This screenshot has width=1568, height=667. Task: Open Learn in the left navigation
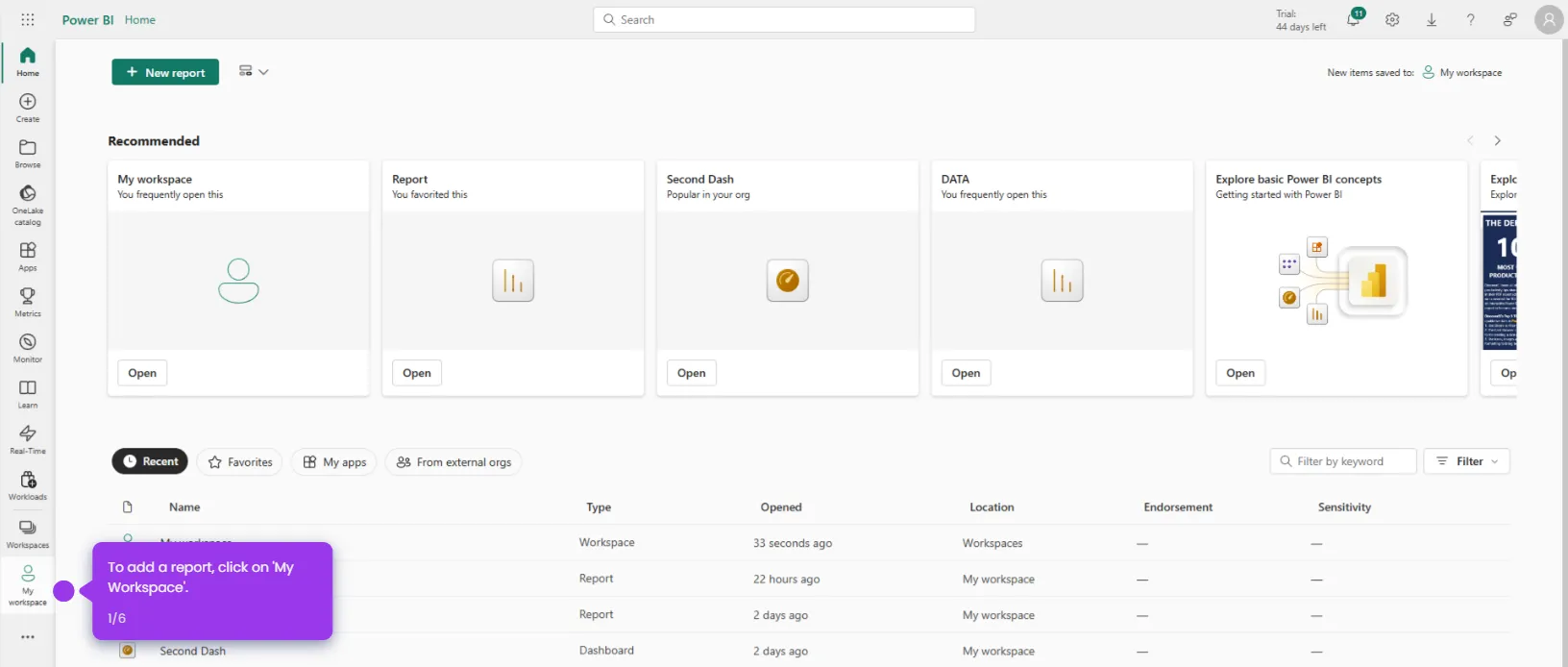28,394
